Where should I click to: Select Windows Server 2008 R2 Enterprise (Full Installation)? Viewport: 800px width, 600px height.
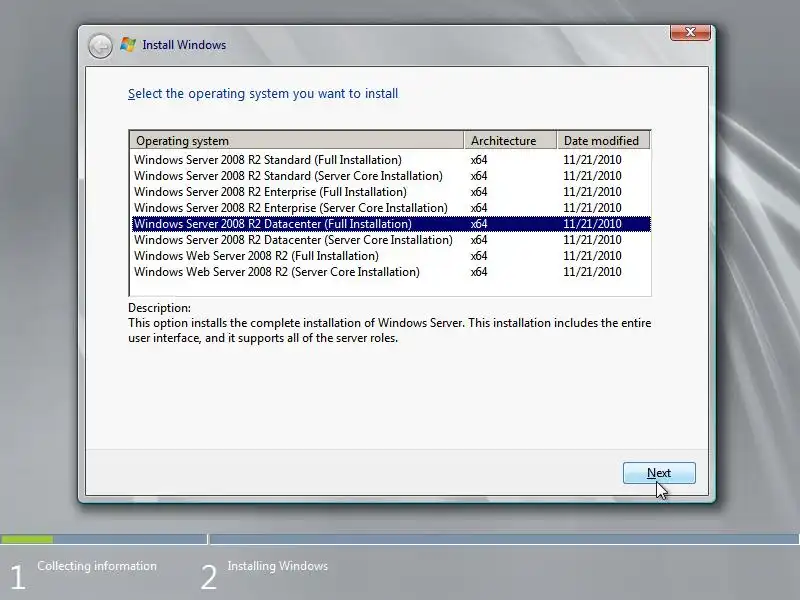coord(391,192)
